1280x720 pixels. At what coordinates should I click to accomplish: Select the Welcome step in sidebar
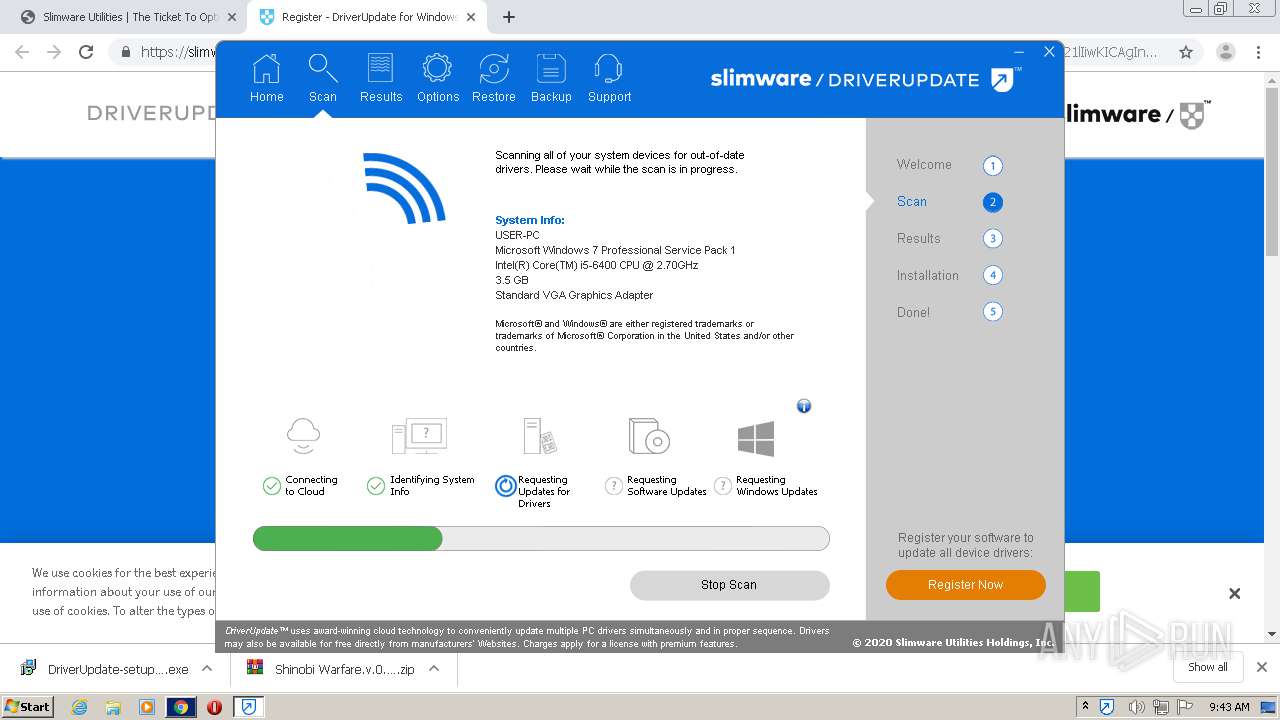tap(923, 165)
